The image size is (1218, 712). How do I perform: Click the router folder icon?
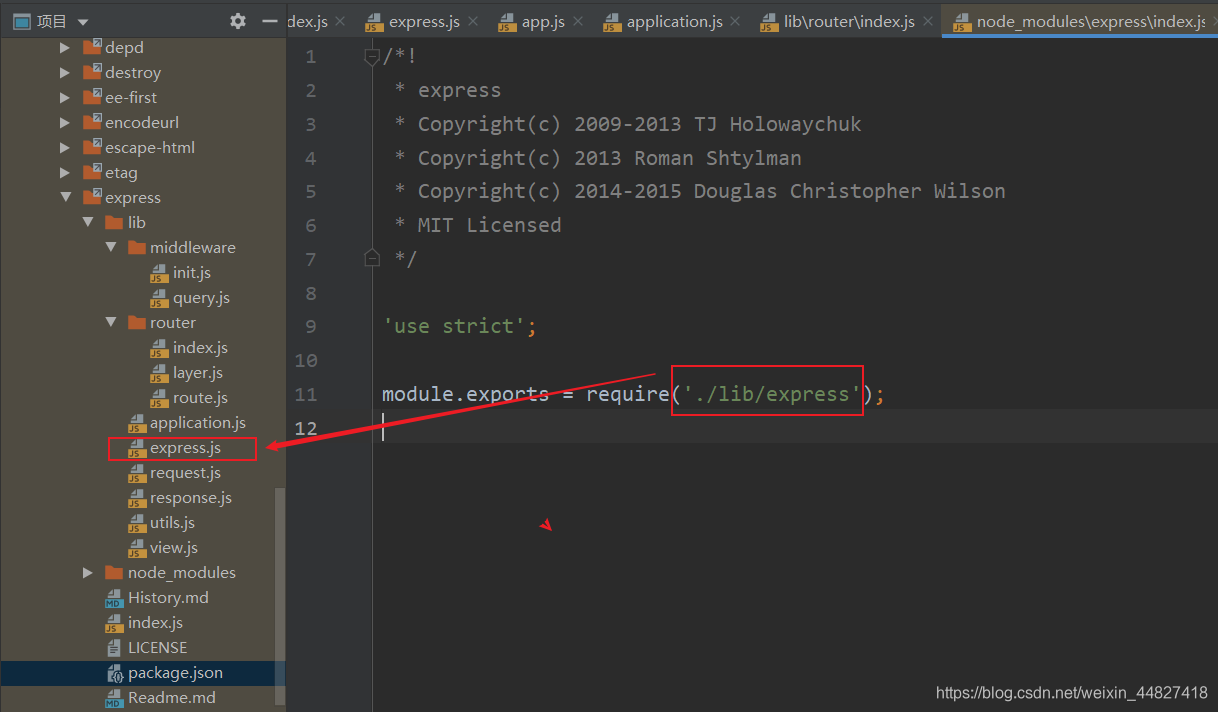click(137, 322)
